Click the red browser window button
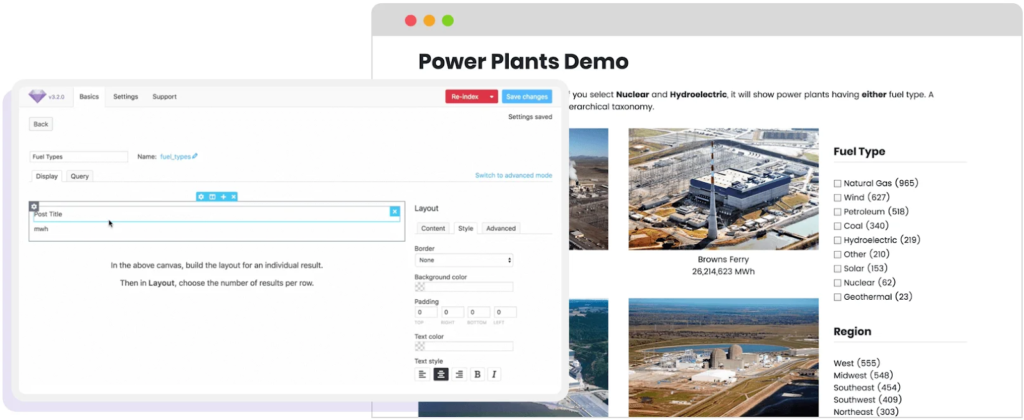 click(411, 20)
